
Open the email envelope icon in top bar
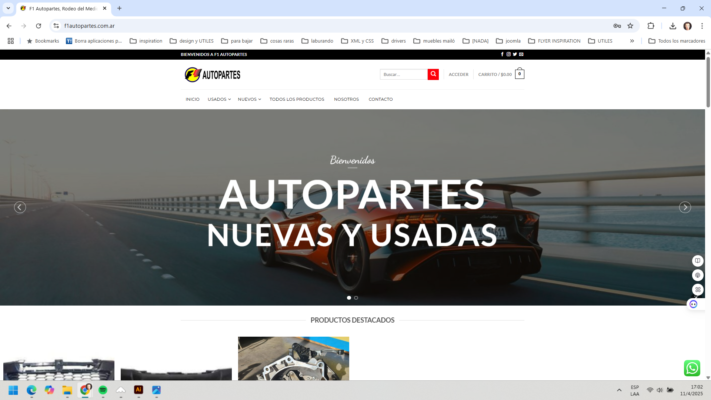coord(521,54)
